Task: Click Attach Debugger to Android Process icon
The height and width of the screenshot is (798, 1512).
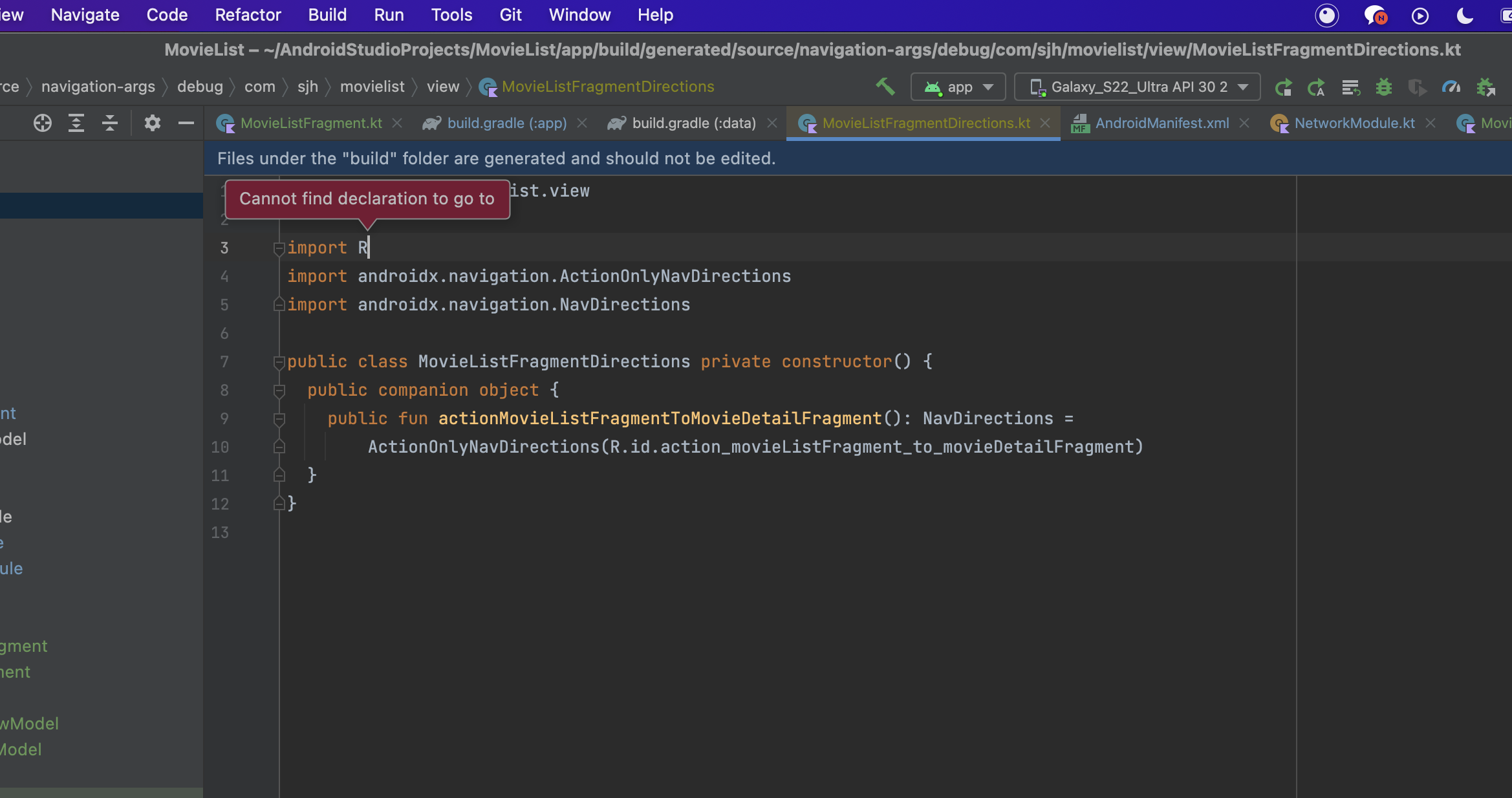Action: [1486, 87]
